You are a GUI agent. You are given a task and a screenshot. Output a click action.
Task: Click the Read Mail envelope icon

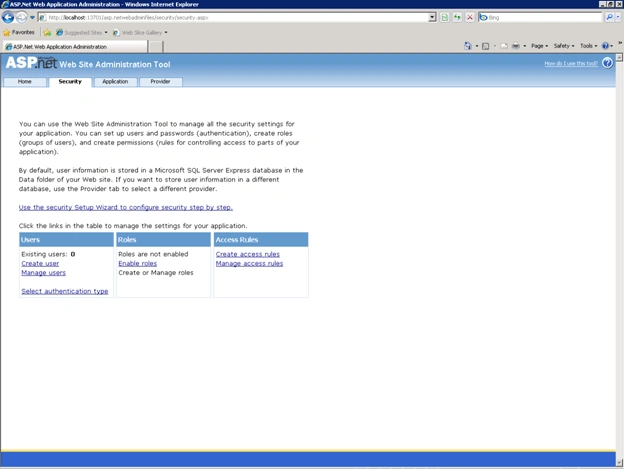pos(504,46)
